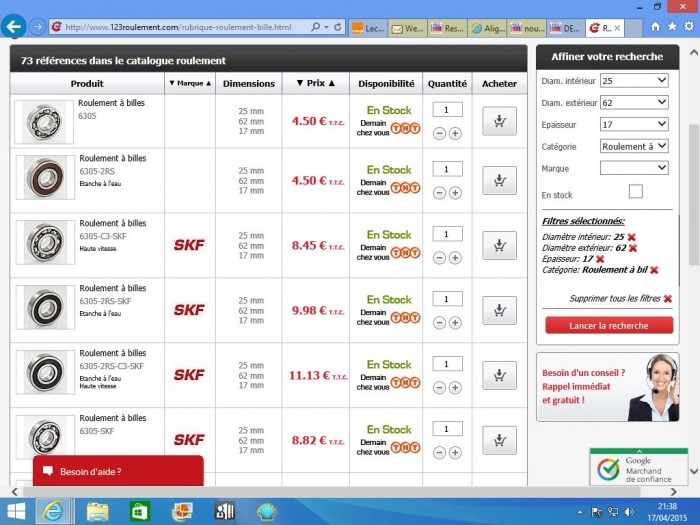Add the 6305 bearing to cart
Screen dimensions: 700x525
[x=499, y=121]
